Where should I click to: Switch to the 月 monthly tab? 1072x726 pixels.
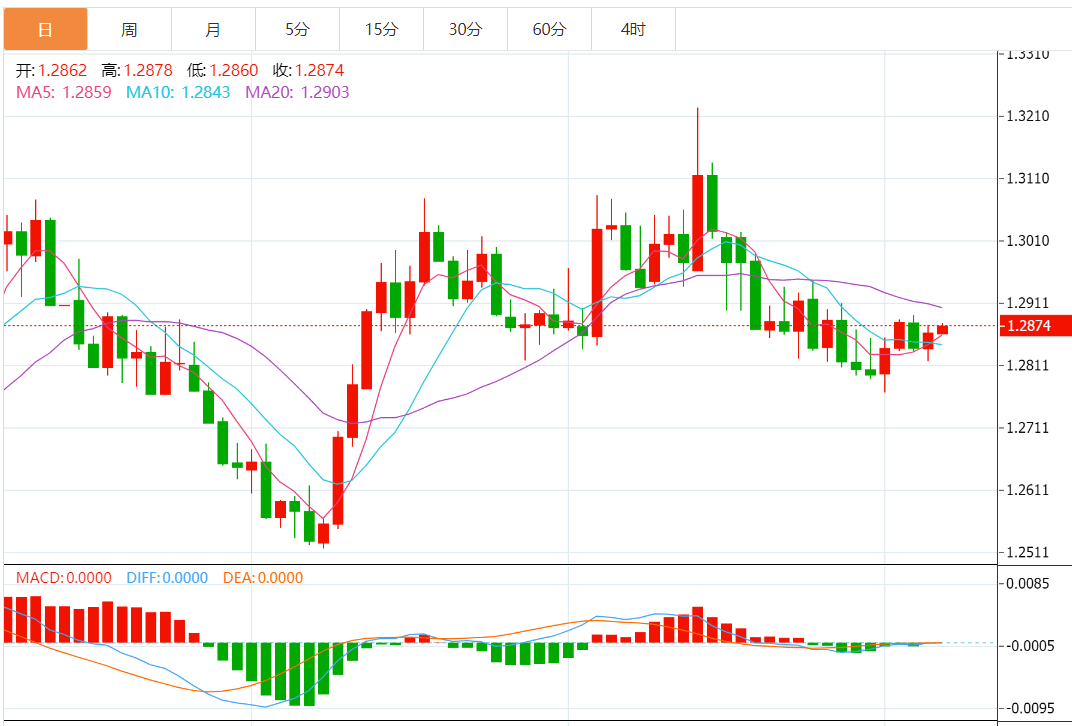(x=213, y=29)
